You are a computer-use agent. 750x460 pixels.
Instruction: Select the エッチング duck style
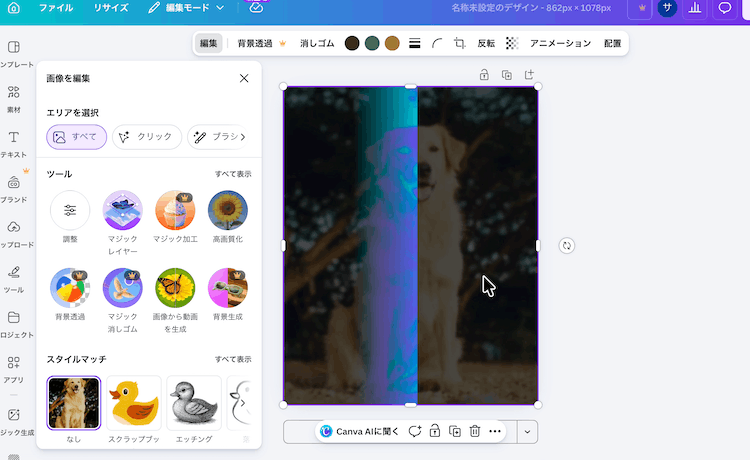[x=194, y=403]
